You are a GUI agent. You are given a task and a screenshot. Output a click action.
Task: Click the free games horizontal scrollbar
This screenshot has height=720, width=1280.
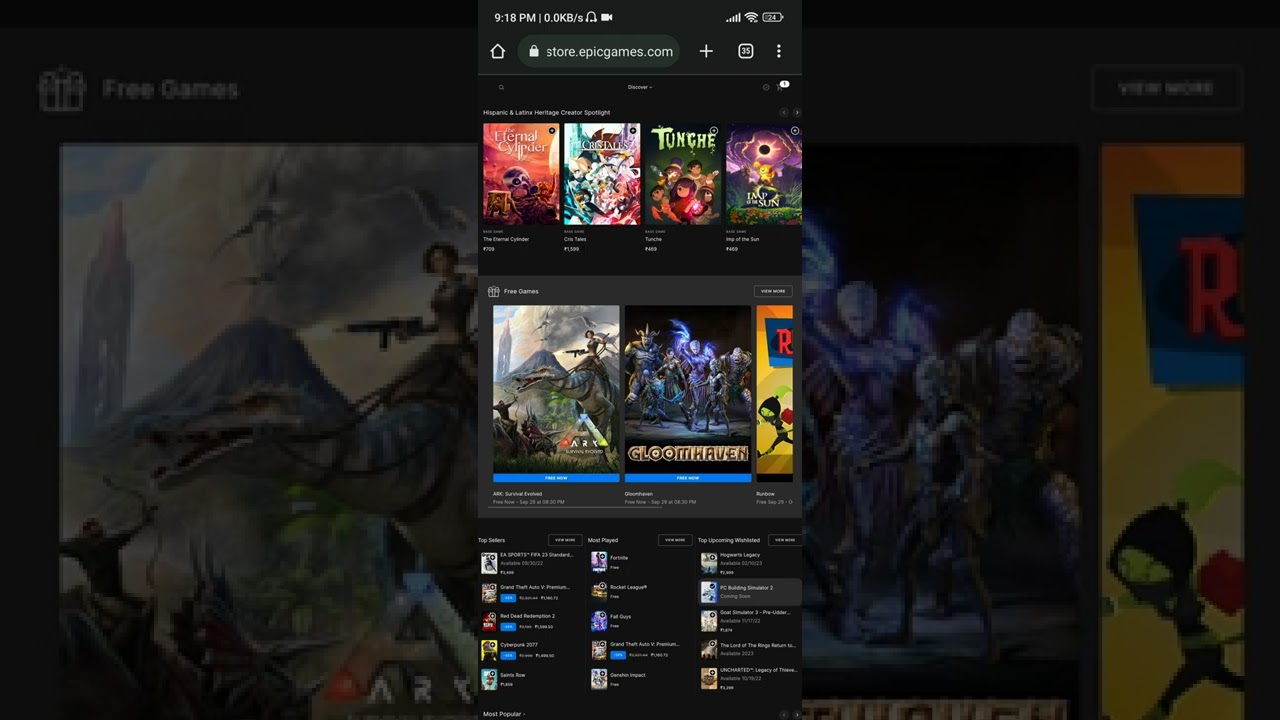575,507
